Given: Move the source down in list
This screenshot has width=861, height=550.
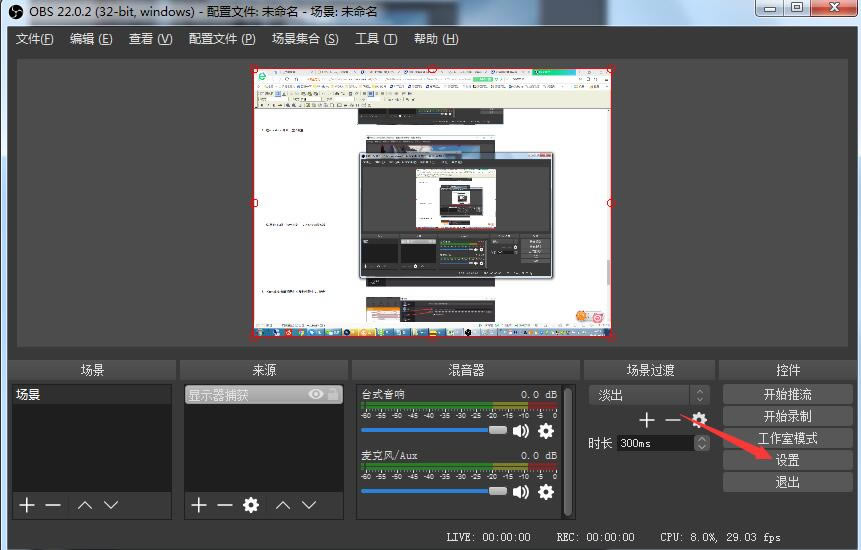Looking at the screenshot, I should point(309,505).
